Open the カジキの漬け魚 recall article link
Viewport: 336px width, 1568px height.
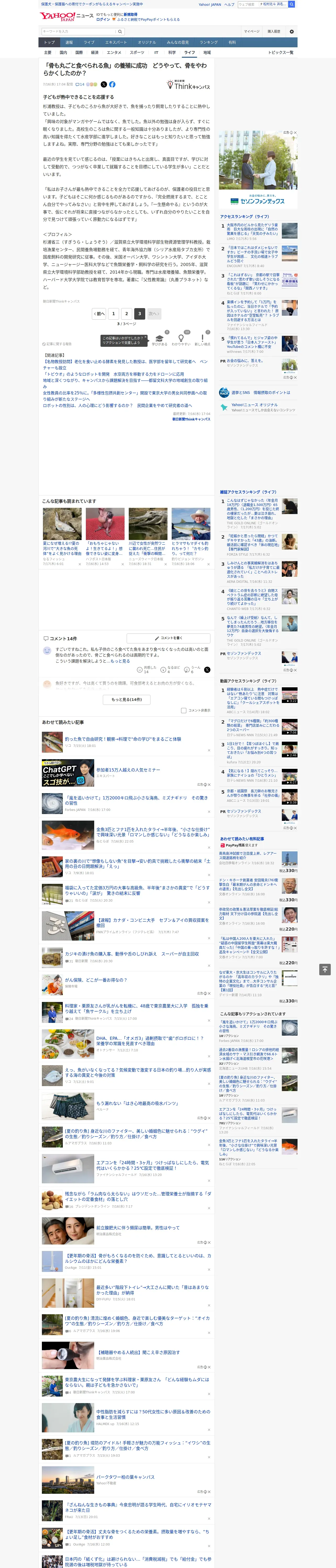coord(132,954)
